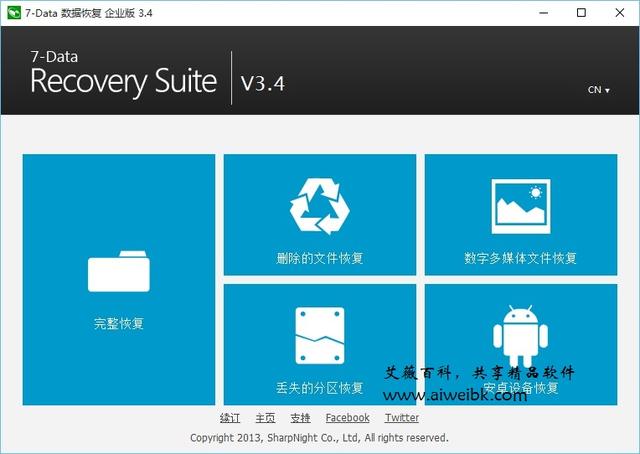Open the 支持 support link

300,418
